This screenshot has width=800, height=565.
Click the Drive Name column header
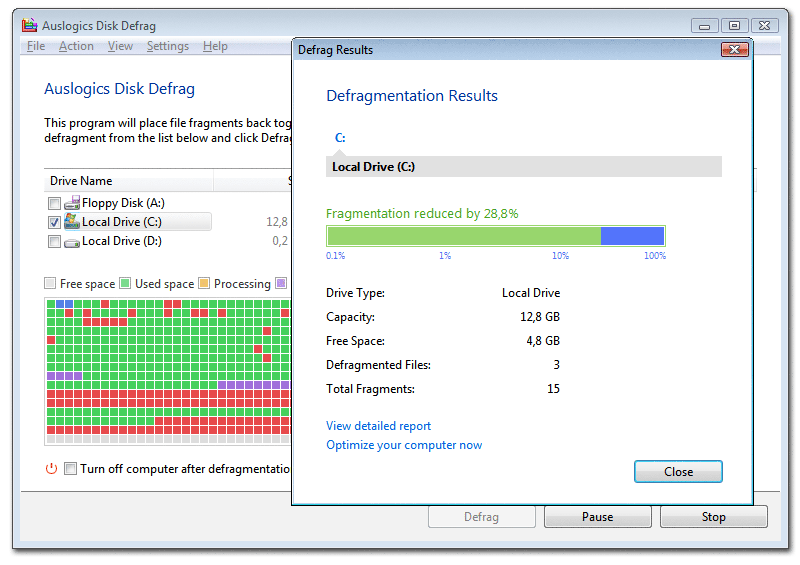pyautogui.click(x=129, y=181)
